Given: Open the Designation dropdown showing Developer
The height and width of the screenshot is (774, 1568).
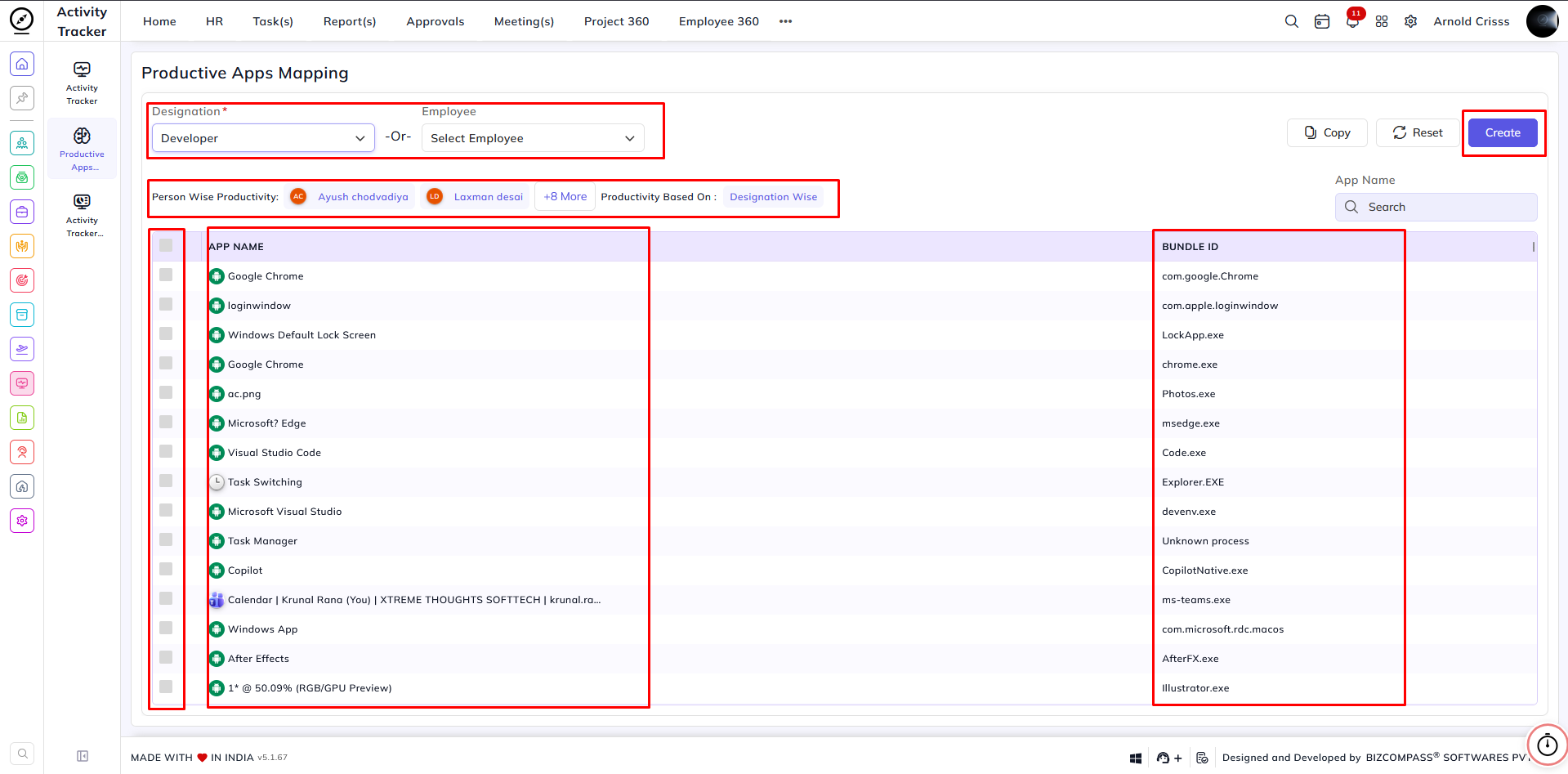Looking at the screenshot, I should click(x=263, y=138).
